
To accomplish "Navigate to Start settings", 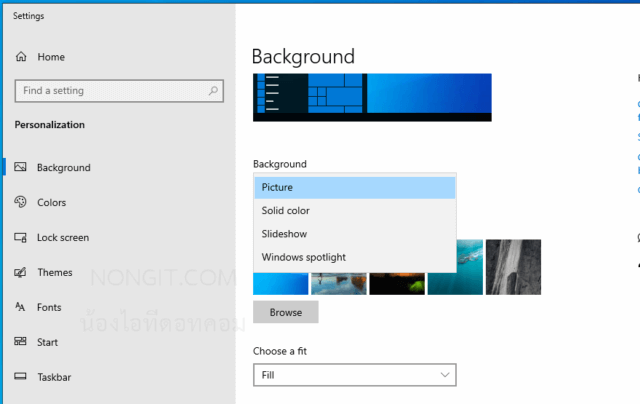I will coord(47,342).
